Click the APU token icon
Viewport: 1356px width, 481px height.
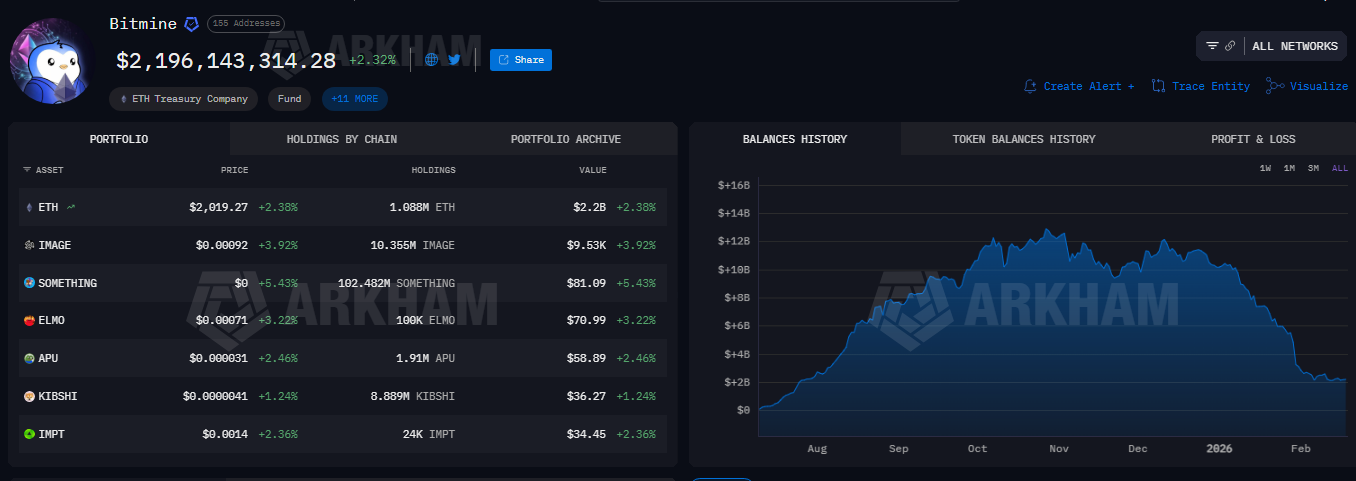(29, 358)
